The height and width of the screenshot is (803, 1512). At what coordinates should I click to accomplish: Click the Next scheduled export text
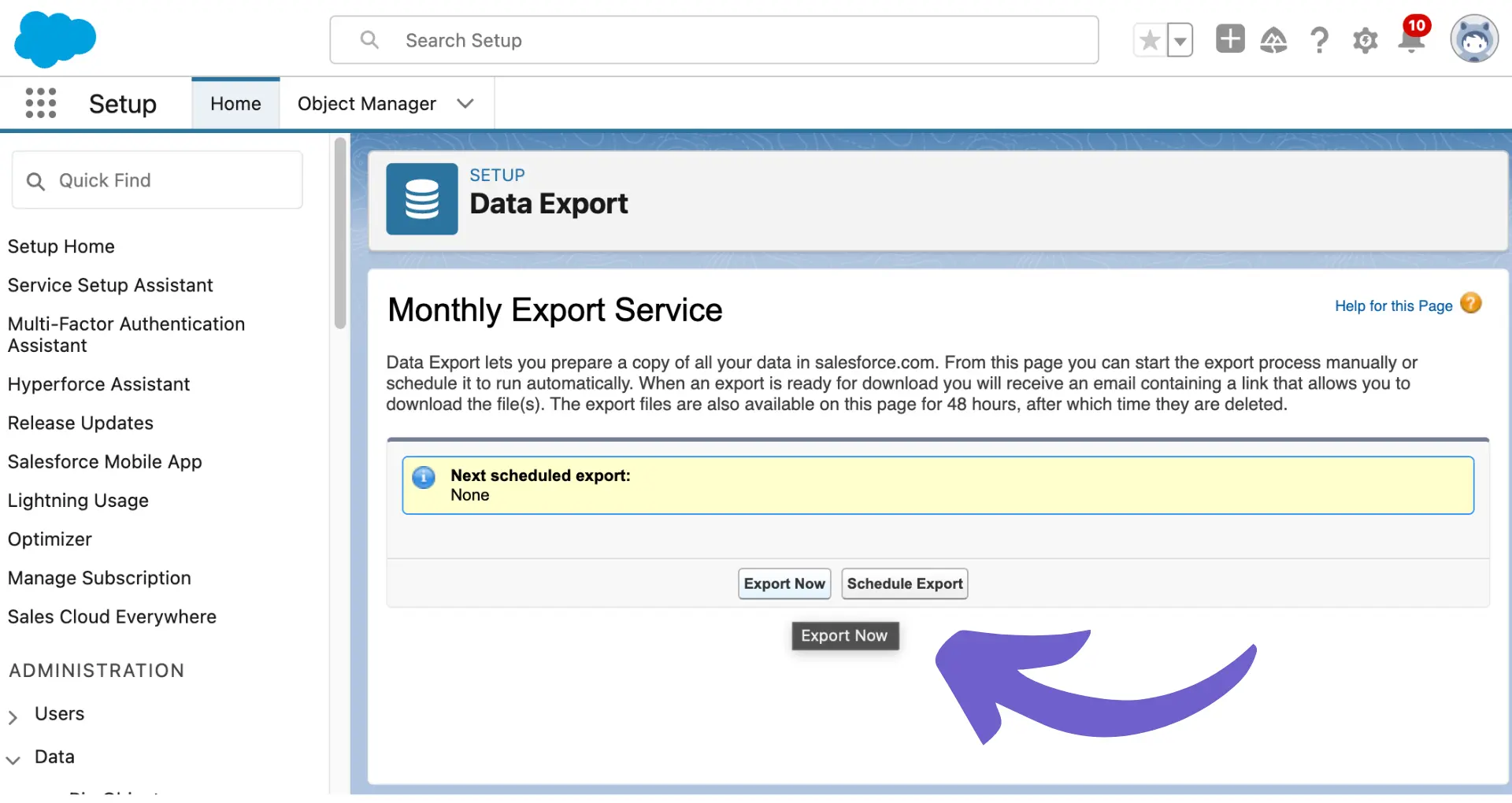pyautogui.click(x=540, y=476)
